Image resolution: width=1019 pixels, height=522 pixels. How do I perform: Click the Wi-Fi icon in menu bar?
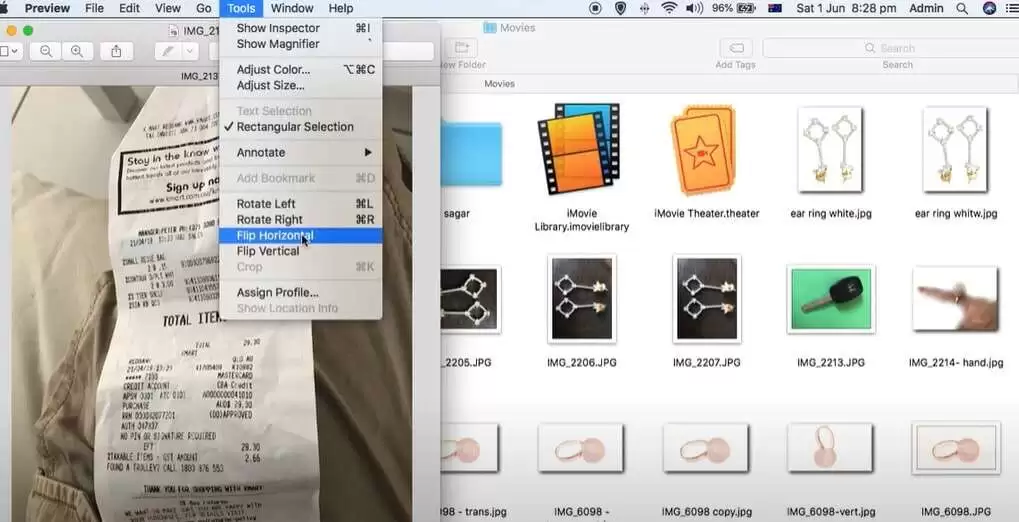669,8
